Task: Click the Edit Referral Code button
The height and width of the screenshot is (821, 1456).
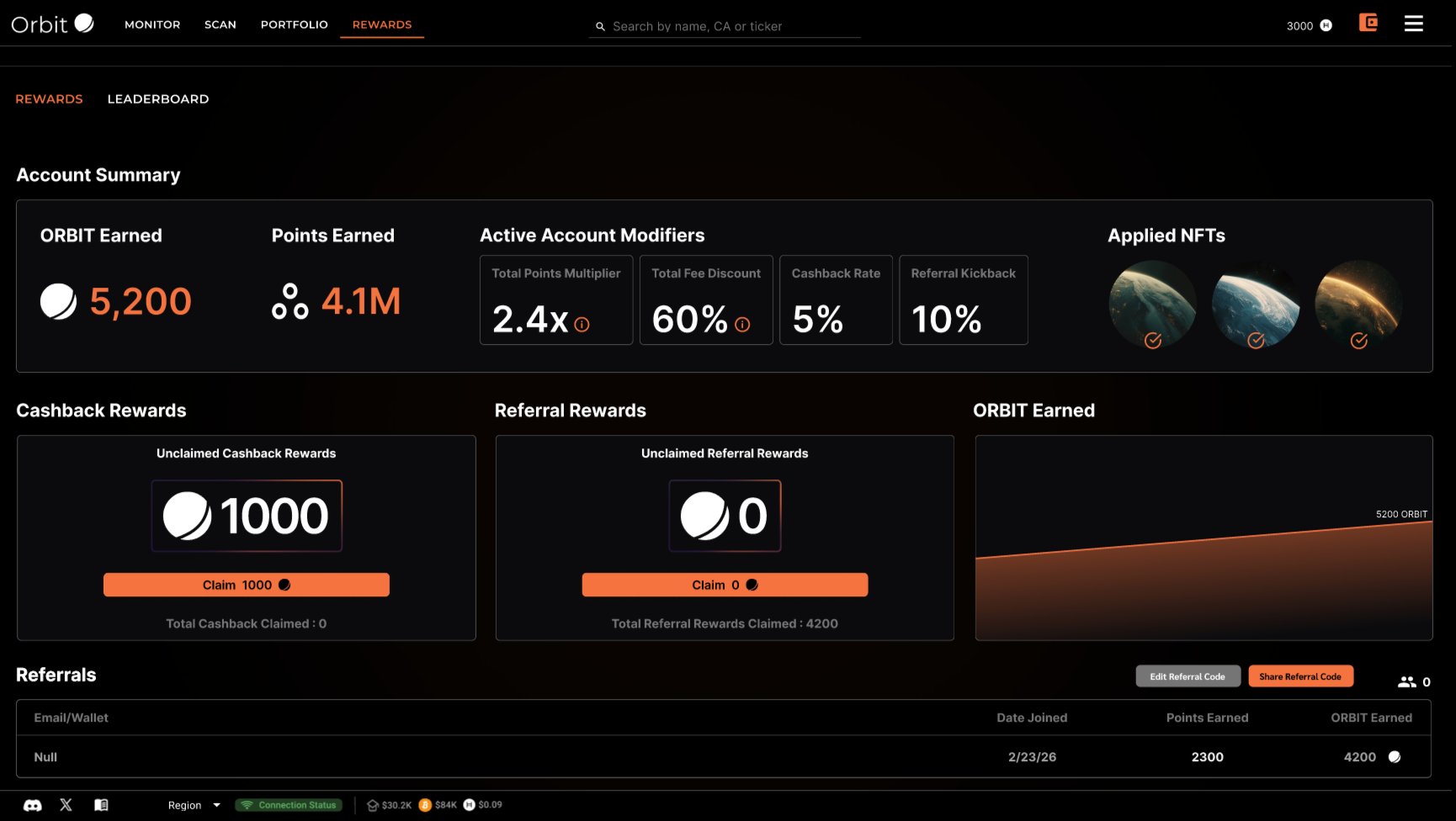Action: (x=1187, y=676)
